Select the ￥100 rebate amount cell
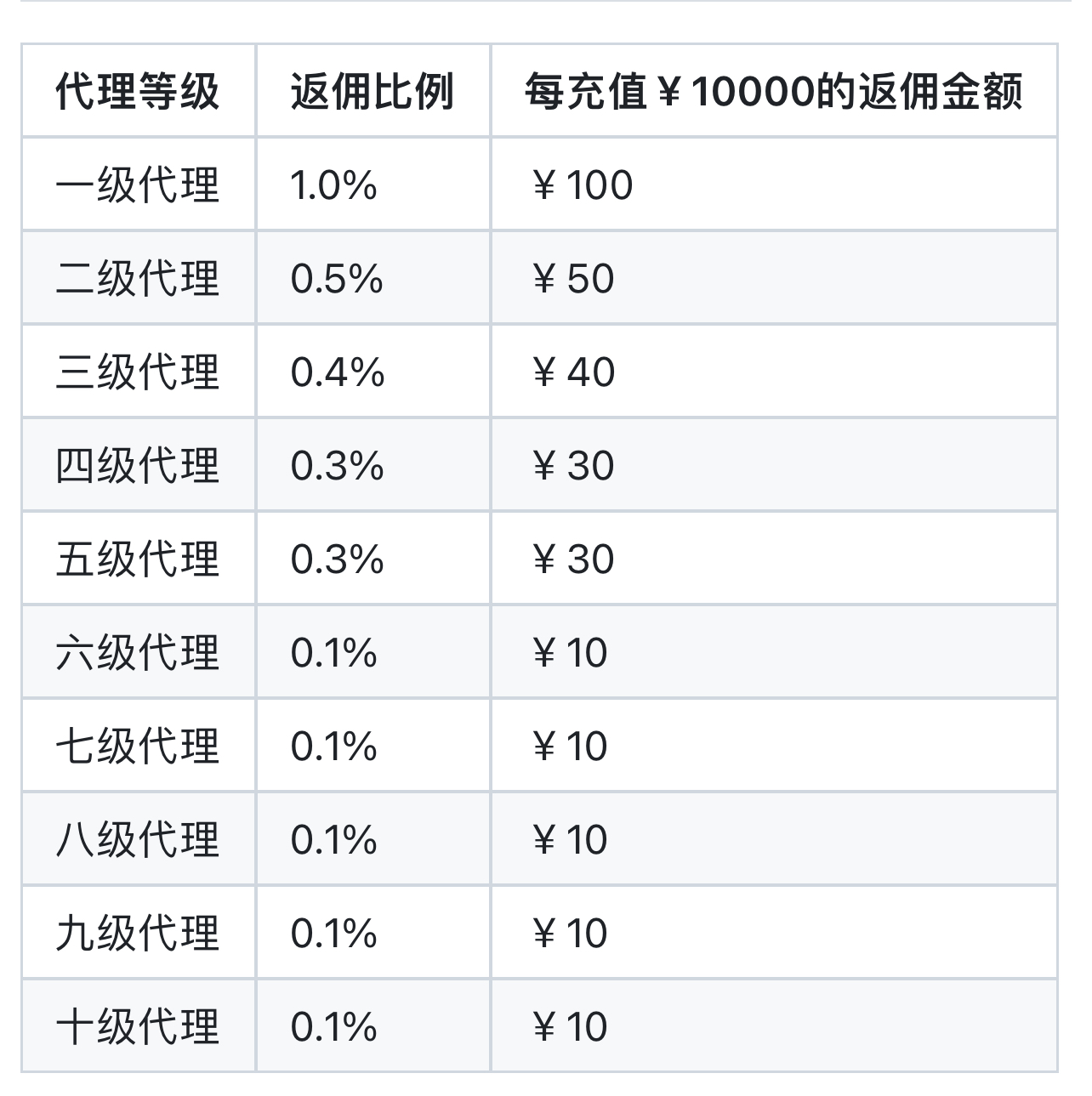The image size is (1092, 1096). point(583,185)
